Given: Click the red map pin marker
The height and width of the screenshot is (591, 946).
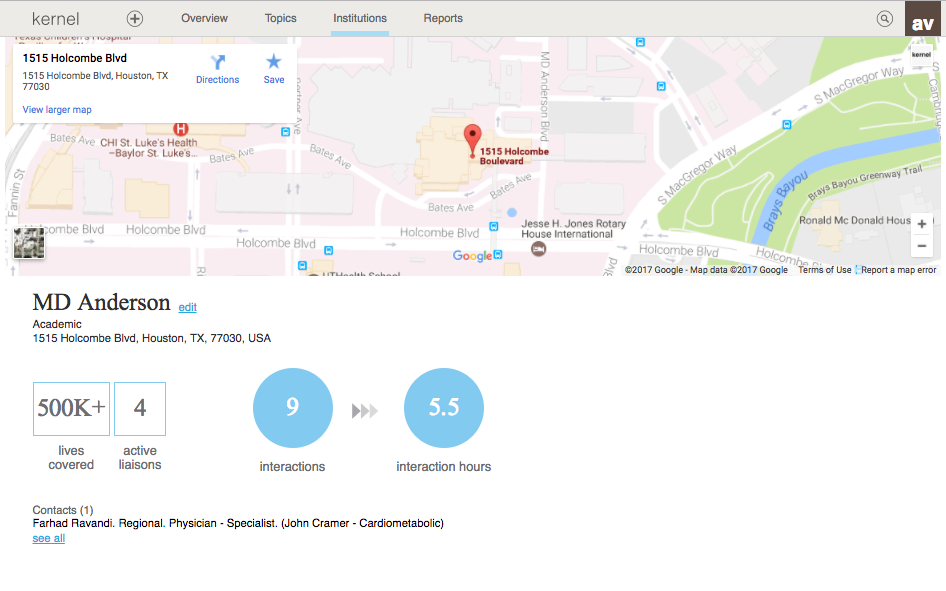Looking at the screenshot, I should (x=472, y=141).
